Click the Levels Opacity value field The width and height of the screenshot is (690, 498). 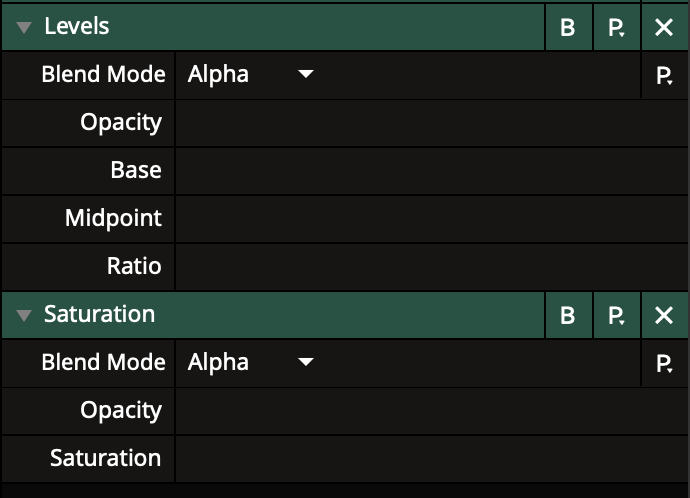click(x=430, y=123)
